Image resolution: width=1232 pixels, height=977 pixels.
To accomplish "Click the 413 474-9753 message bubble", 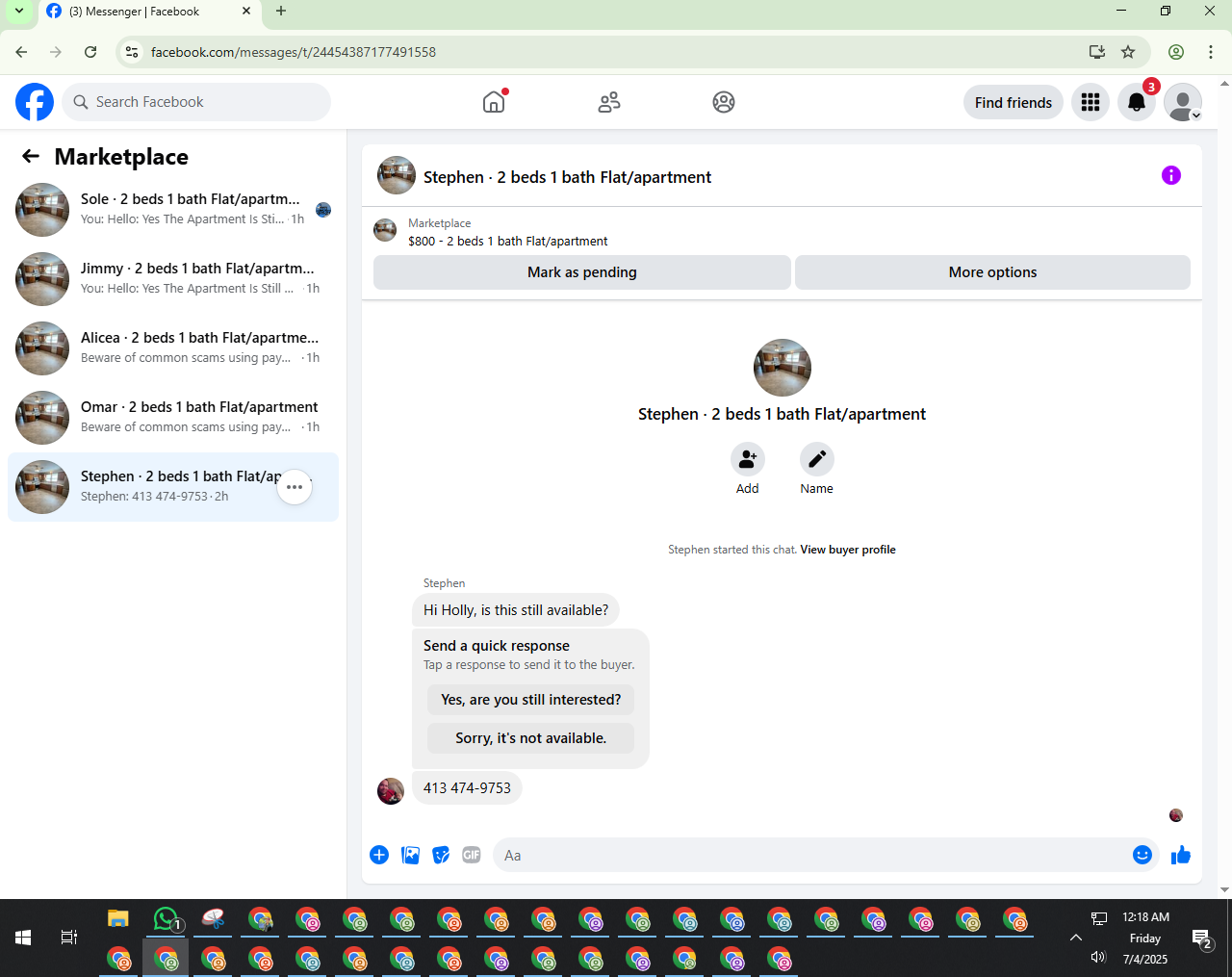I will pyautogui.click(x=468, y=788).
